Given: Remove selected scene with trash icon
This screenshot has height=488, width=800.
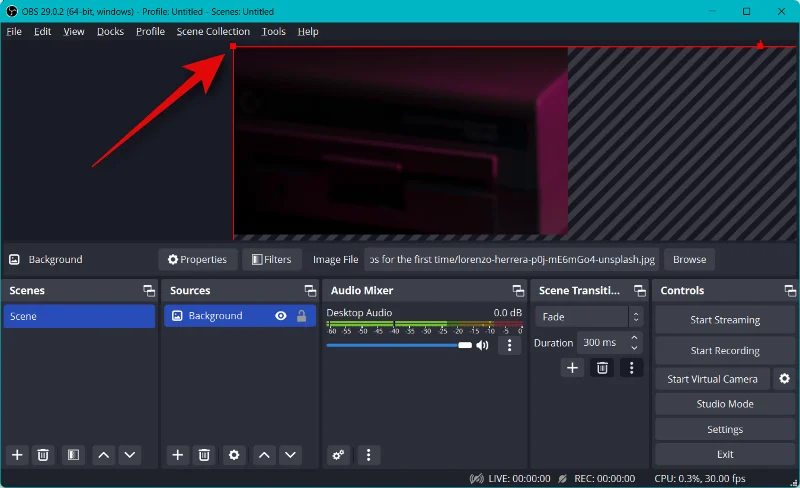Looking at the screenshot, I should (43, 455).
